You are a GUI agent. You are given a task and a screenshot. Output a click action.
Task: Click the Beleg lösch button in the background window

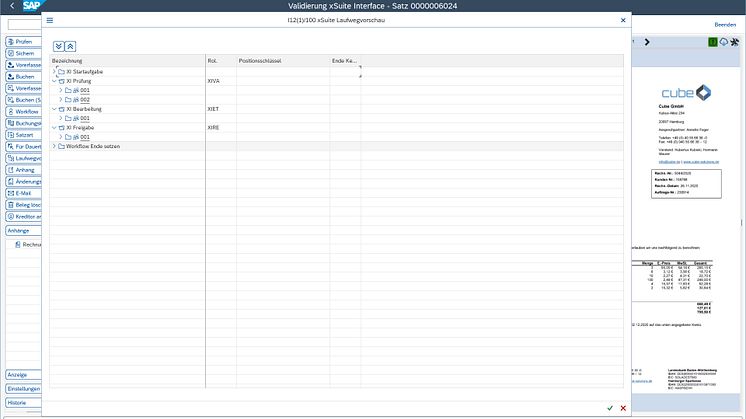pyautogui.click(x=23, y=205)
